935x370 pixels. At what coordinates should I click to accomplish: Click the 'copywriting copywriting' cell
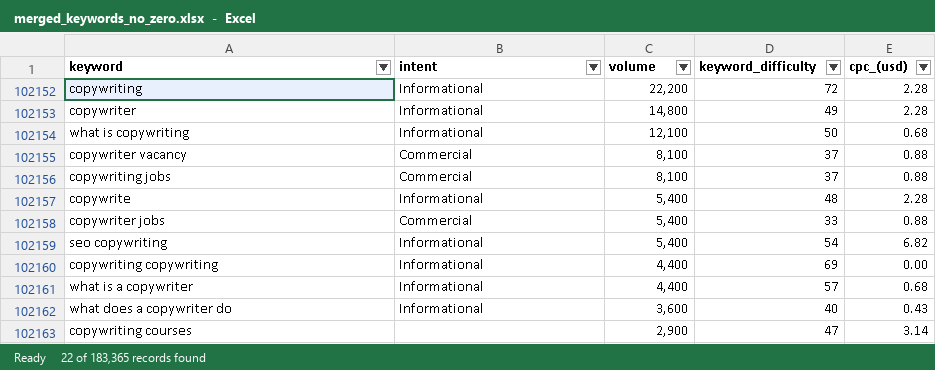pos(229,266)
